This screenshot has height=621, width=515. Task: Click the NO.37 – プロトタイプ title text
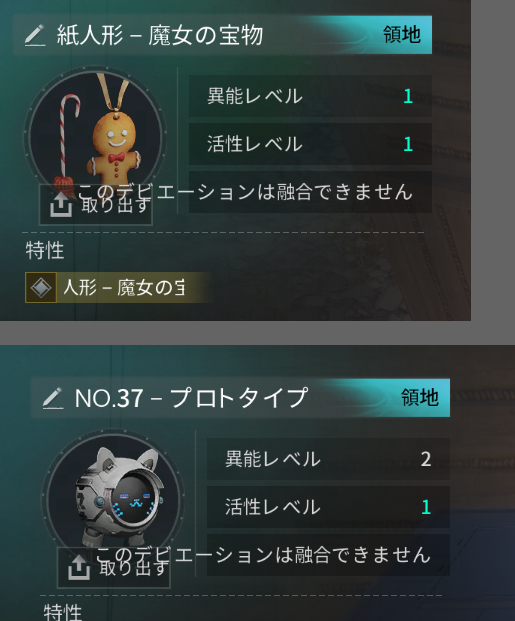[191, 398]
